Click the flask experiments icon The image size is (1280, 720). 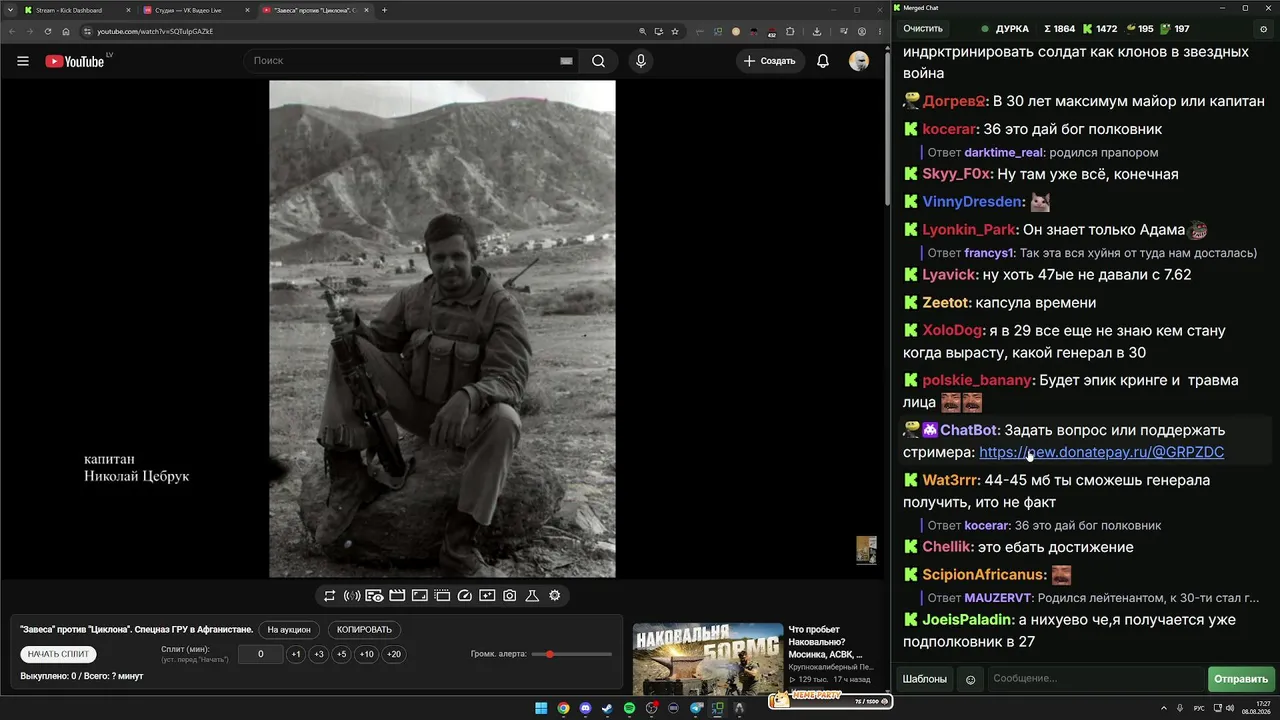click(532, 596)
